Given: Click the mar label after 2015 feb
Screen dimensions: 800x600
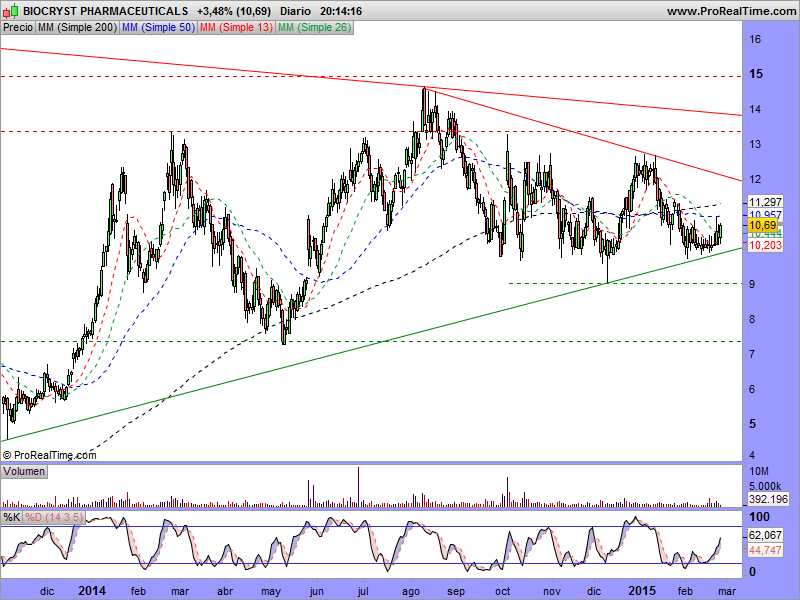Looking at the screenshot, I should (x=726, y=591).
